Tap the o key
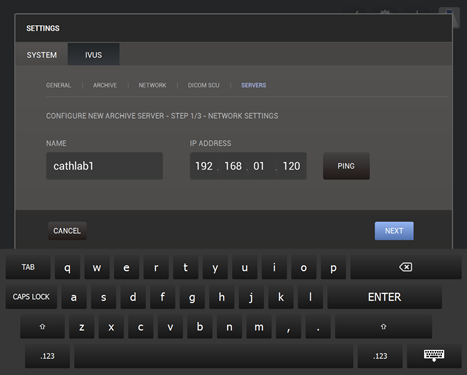The image size is (467, 375). (304, 267)
